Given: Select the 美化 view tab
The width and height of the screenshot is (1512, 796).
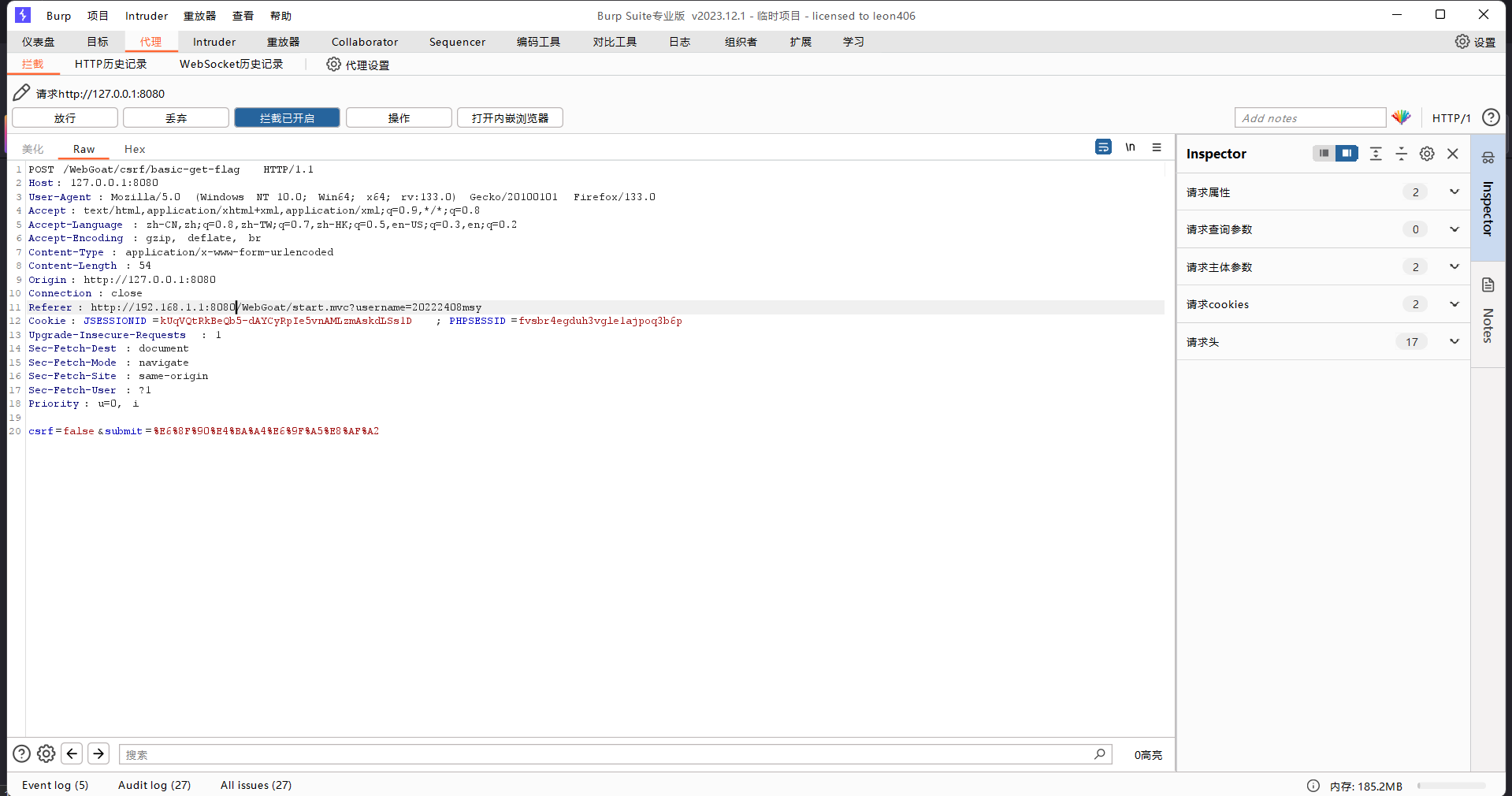Looking at the screenshot, I should point(33,149).
